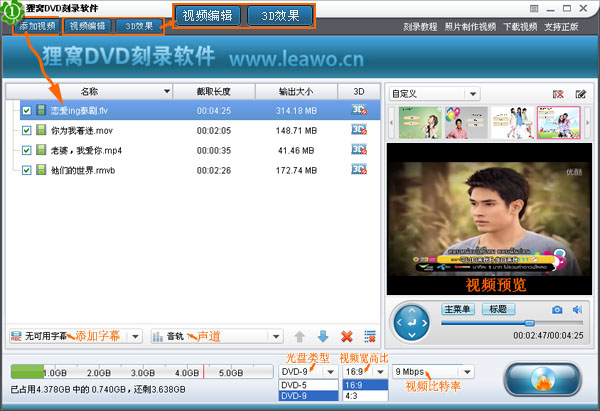Open the 自定义 menu template dropdown
This screenshot has height=411, width=600.
(x=435, y=94)
